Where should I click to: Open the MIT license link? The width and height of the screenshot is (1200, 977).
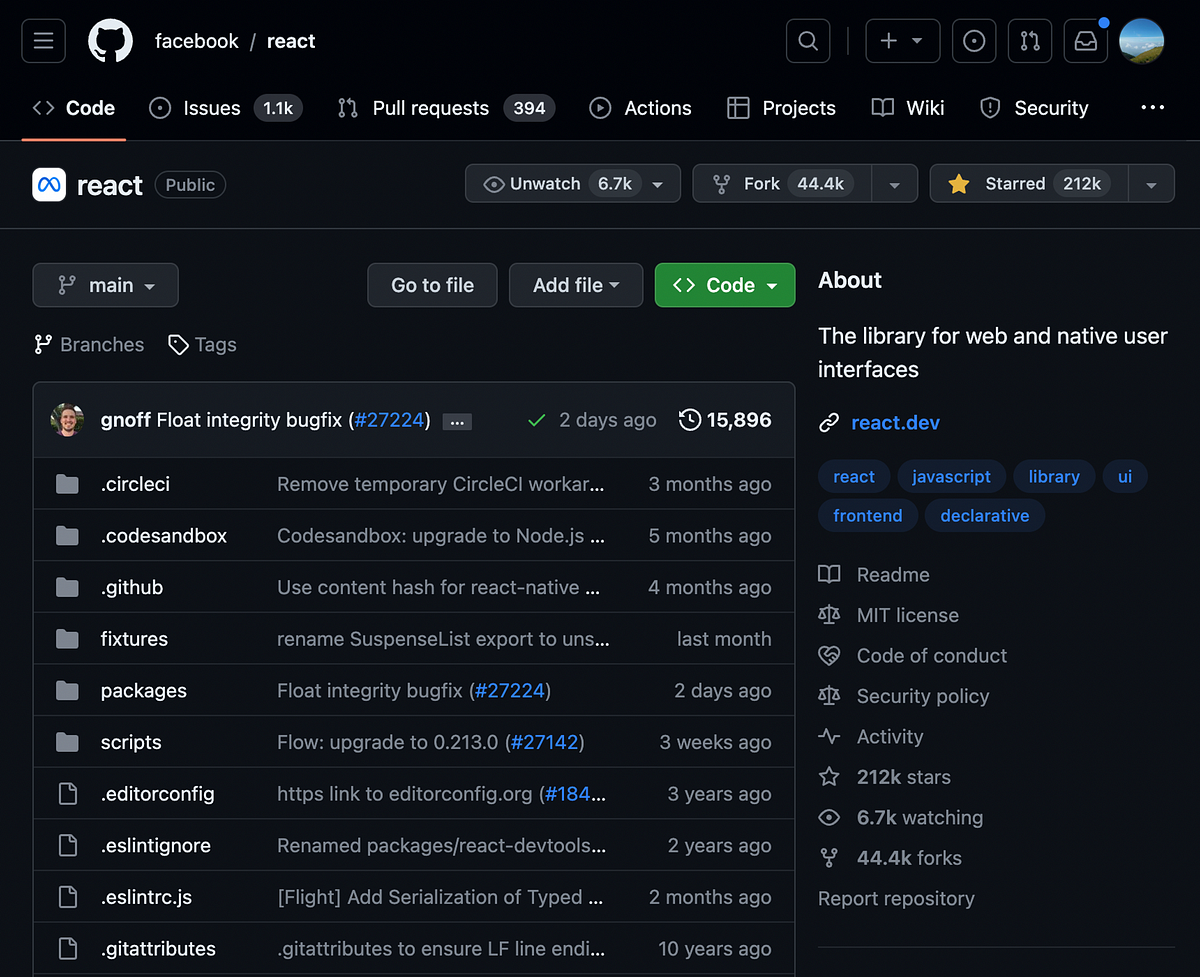(908, 615)
